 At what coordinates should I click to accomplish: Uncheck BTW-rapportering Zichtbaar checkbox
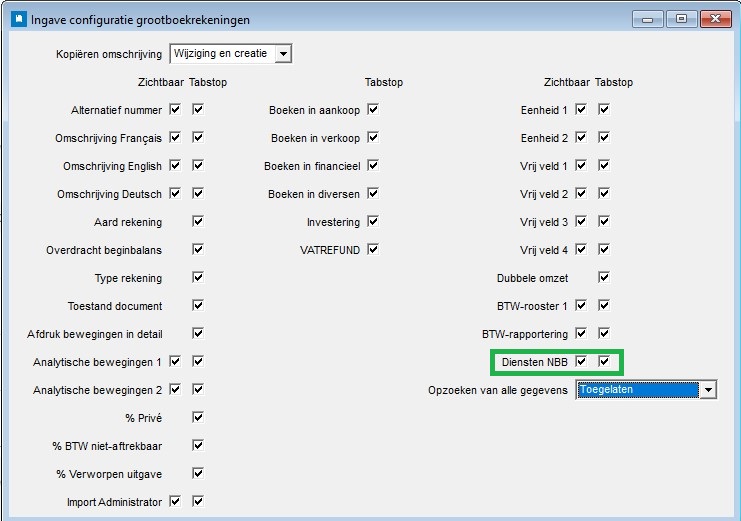581,333
